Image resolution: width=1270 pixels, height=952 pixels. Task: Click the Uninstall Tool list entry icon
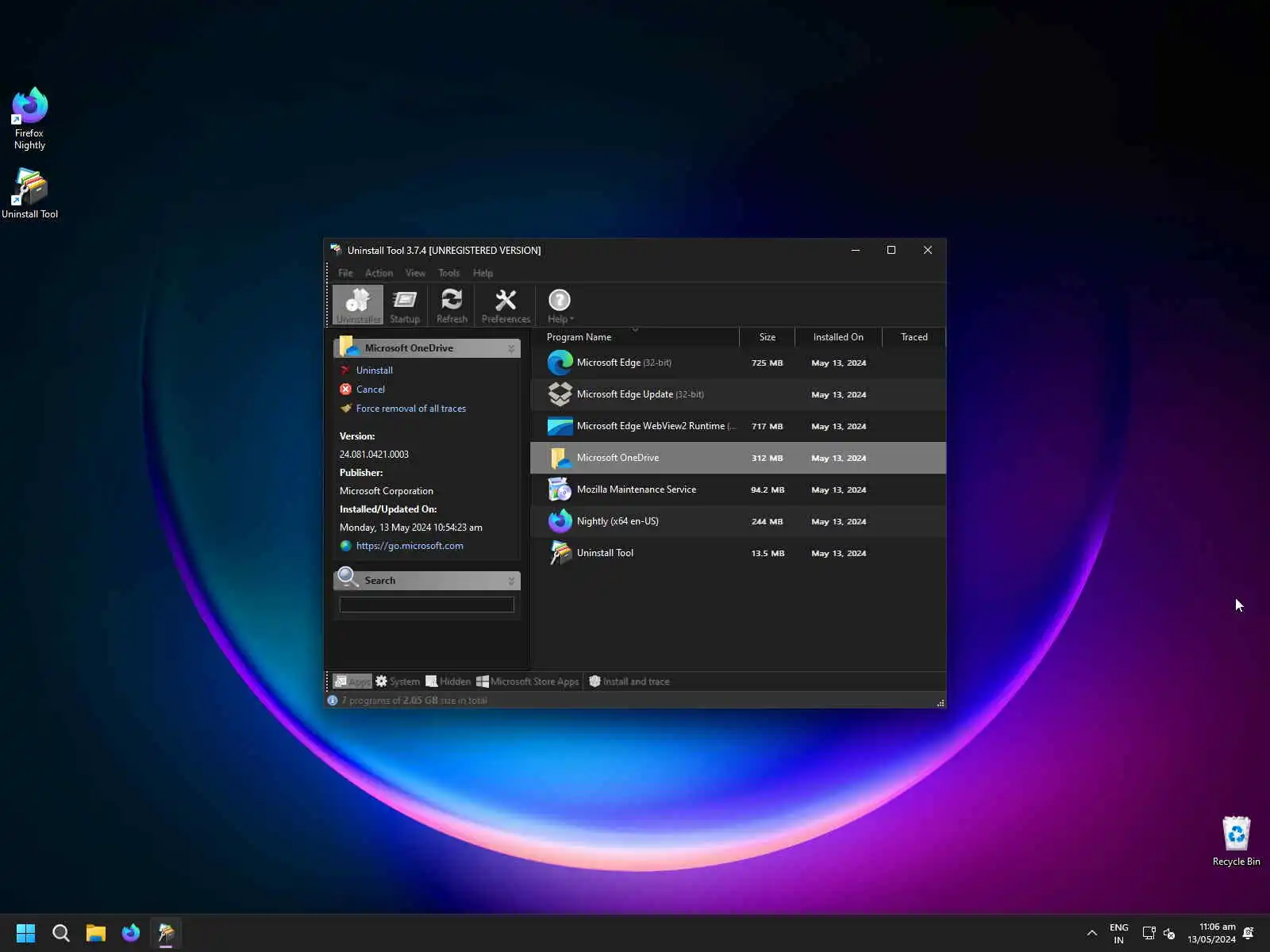560,553
